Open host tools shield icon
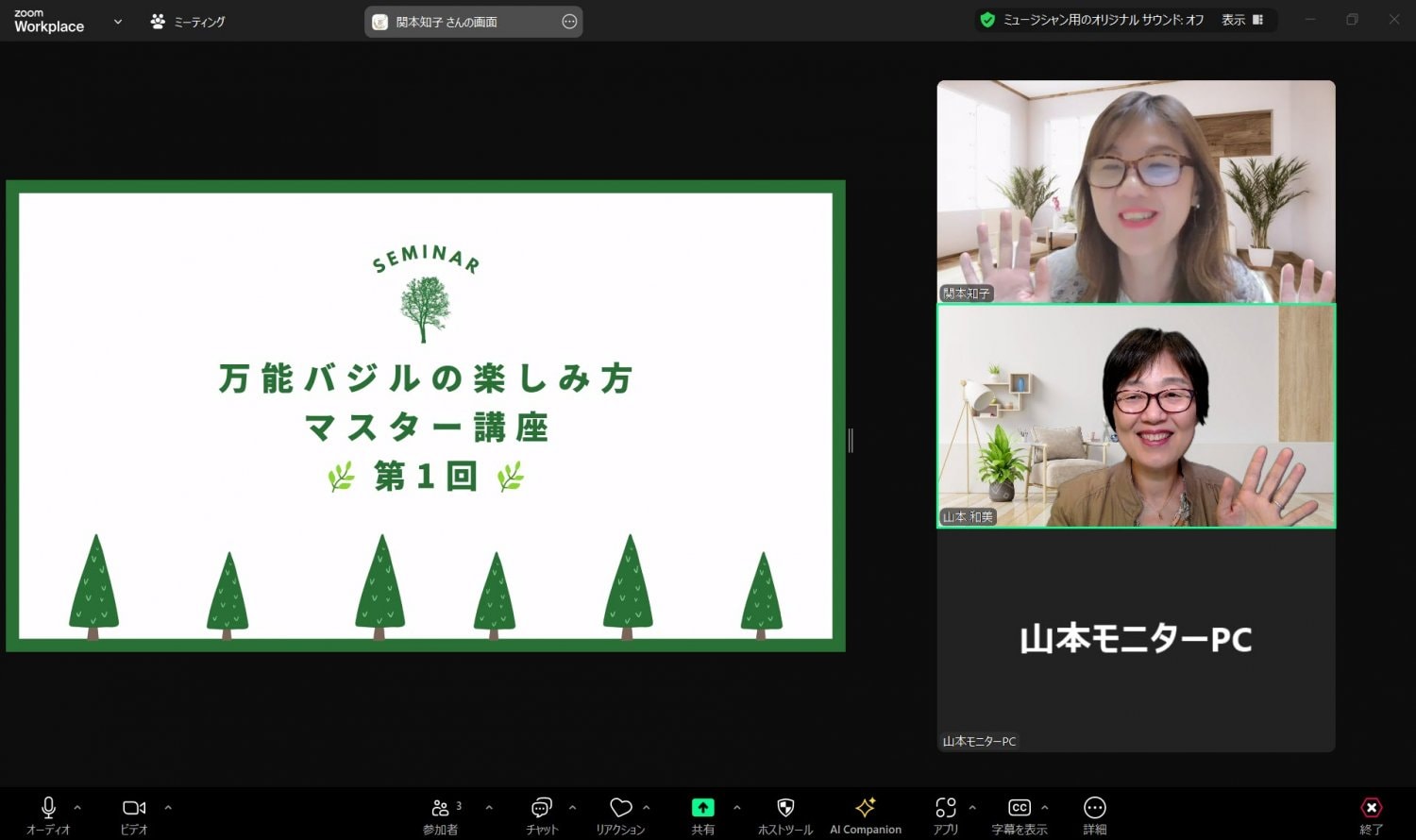 click(x=784, y=808)
